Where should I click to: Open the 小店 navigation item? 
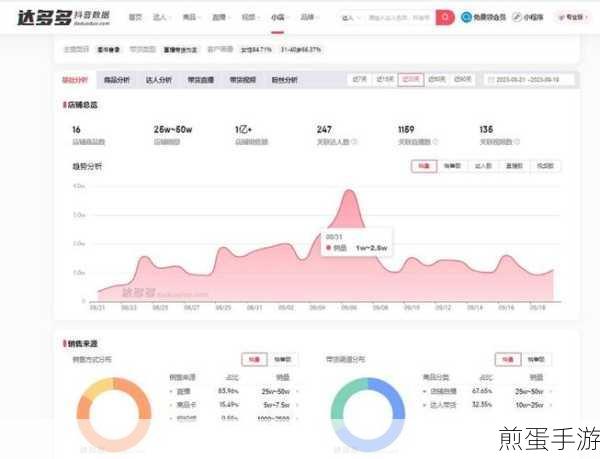[x=278, y=17]
